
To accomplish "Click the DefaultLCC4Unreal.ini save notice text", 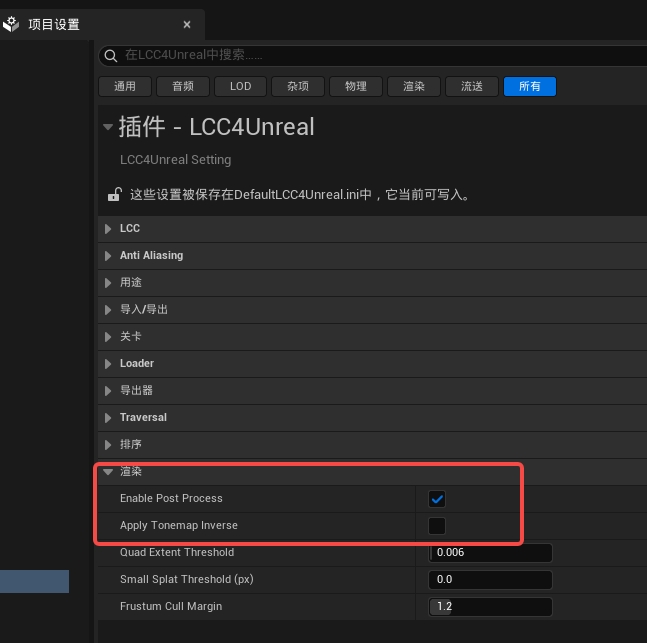I will 300,194.
